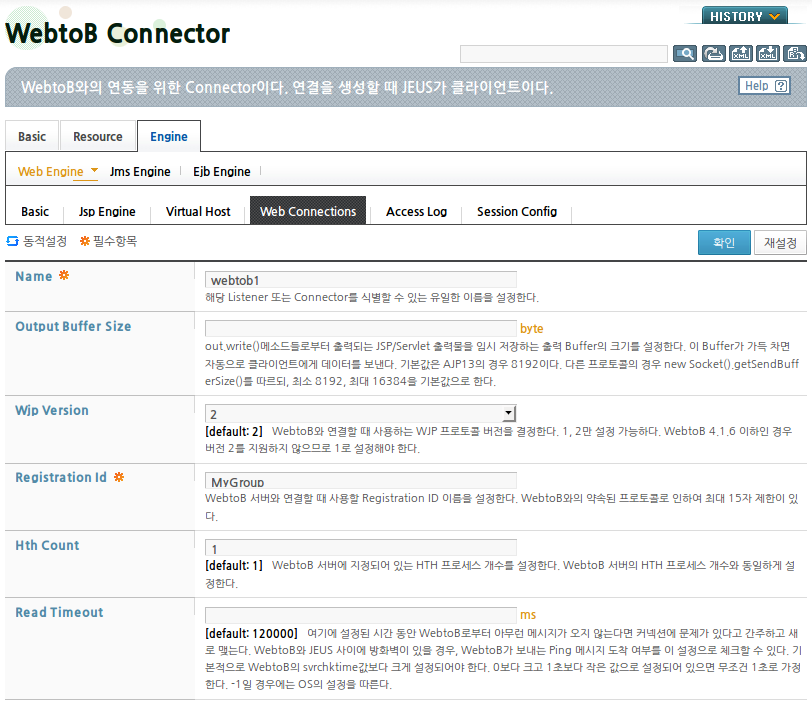Open the Web Engine dropdown arrow
This screenshot has height=706, width=812.
point(94,169)
